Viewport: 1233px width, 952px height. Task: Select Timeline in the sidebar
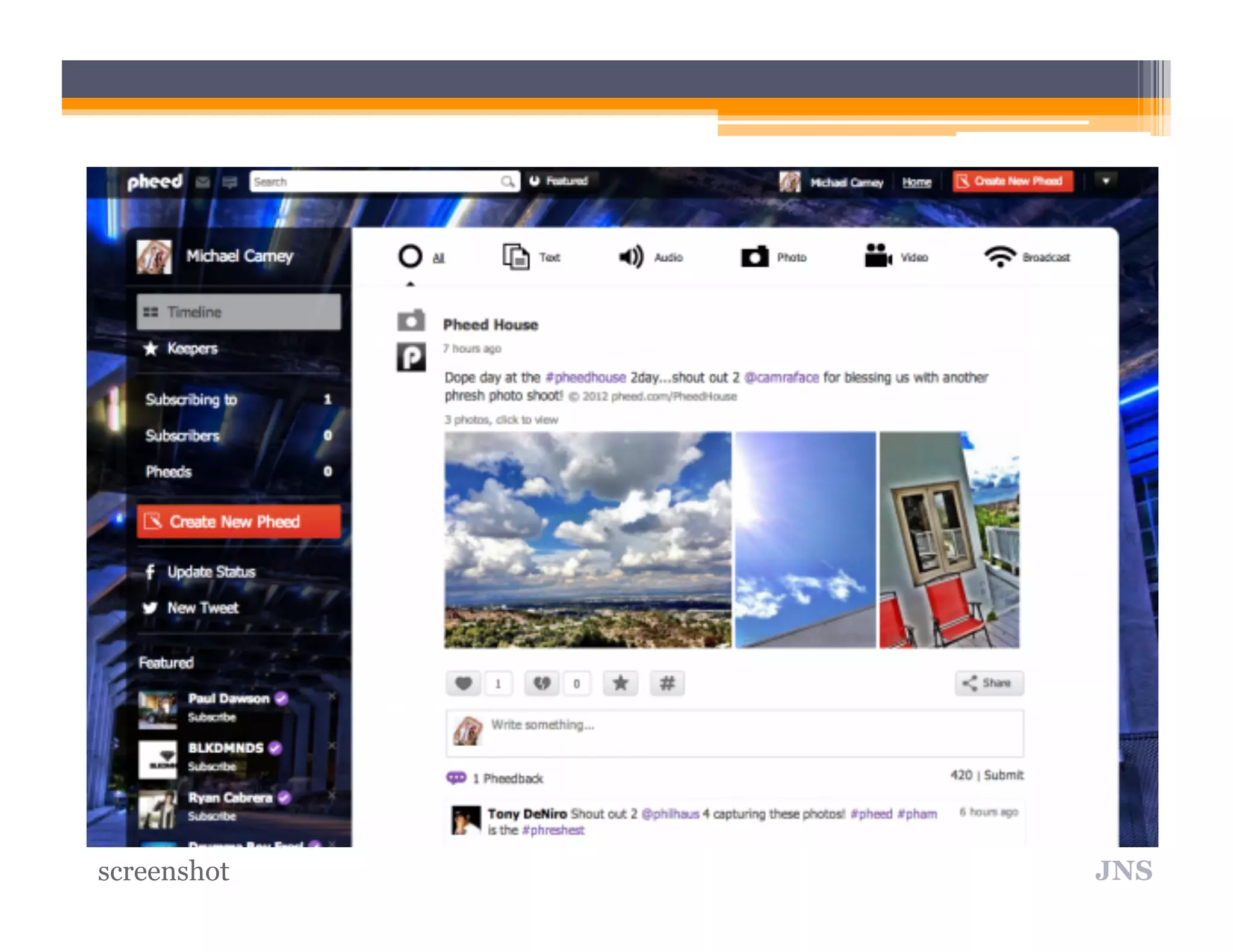[x=238, y=312]
